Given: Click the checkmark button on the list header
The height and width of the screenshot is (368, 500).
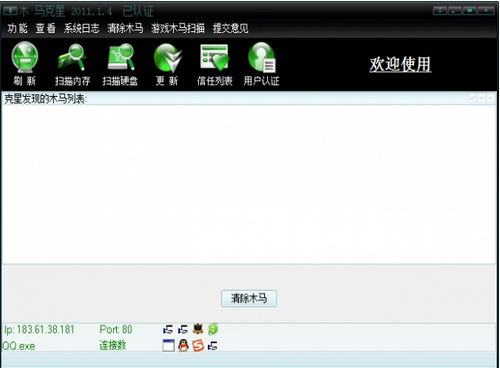Looking at the screenshot, I should 472,98.
